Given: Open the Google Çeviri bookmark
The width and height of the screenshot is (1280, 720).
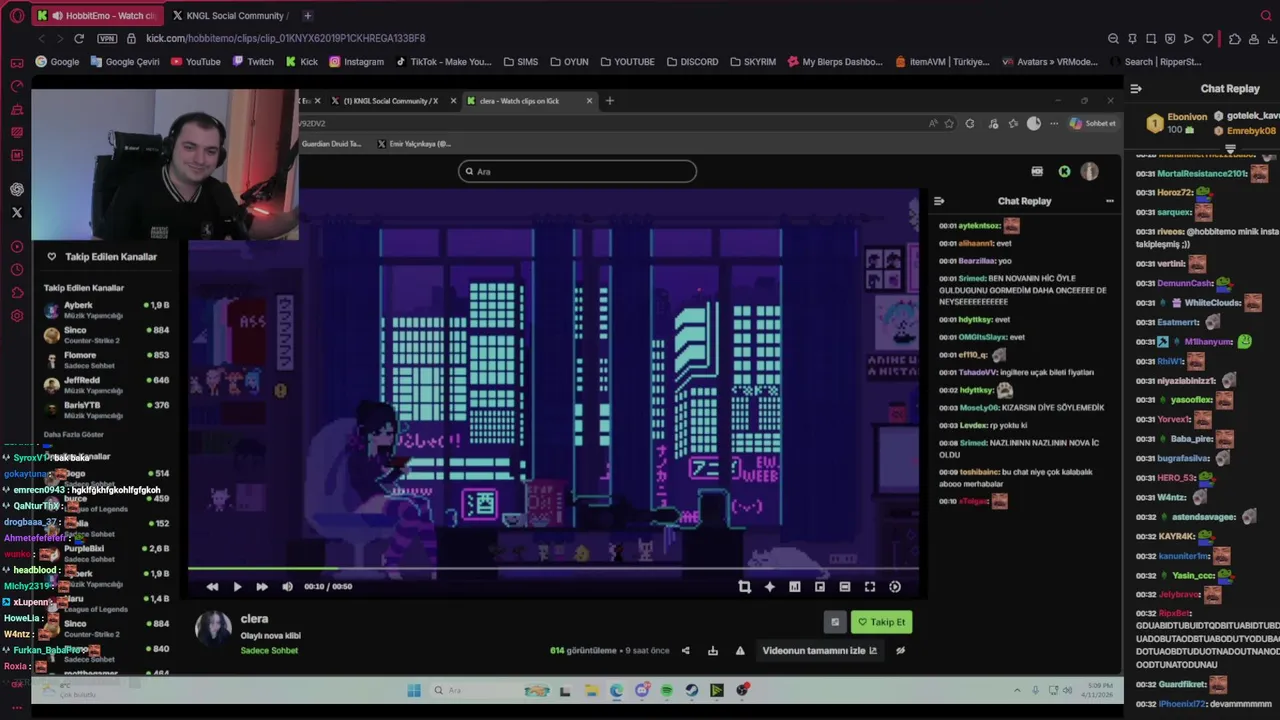Looking at the screenshot, I should point(125,62).
